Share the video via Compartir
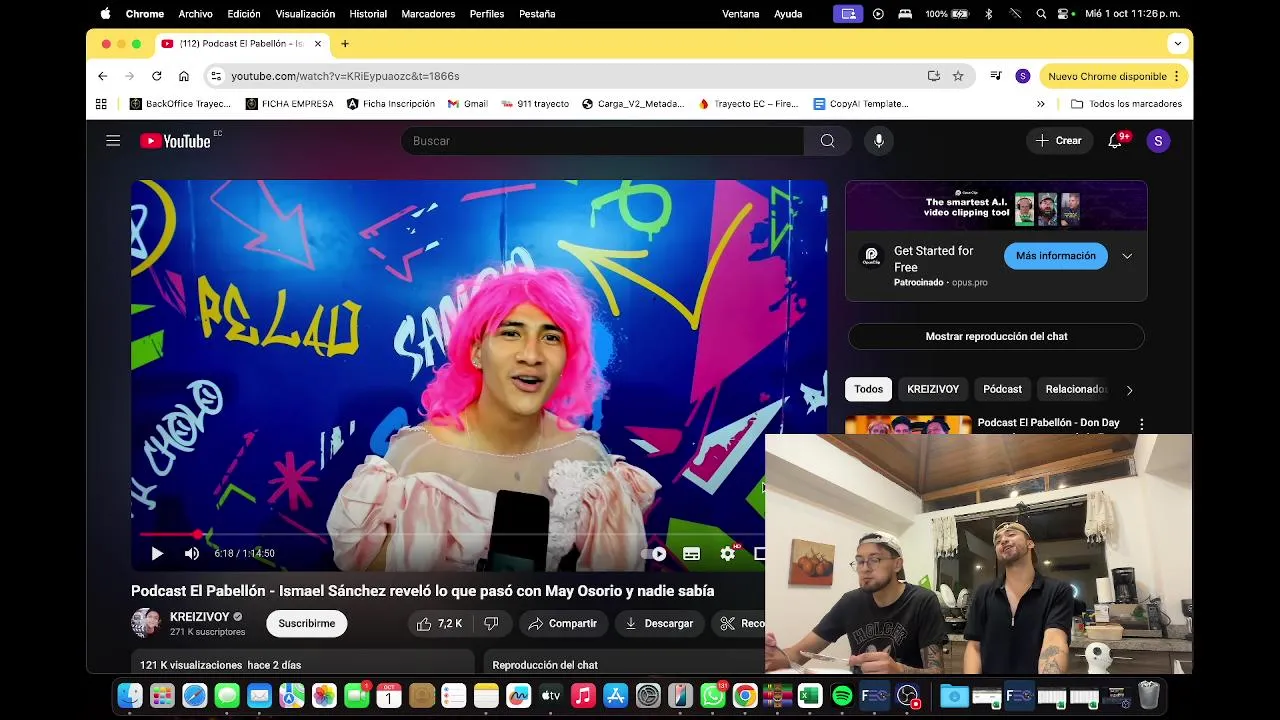 562,623
